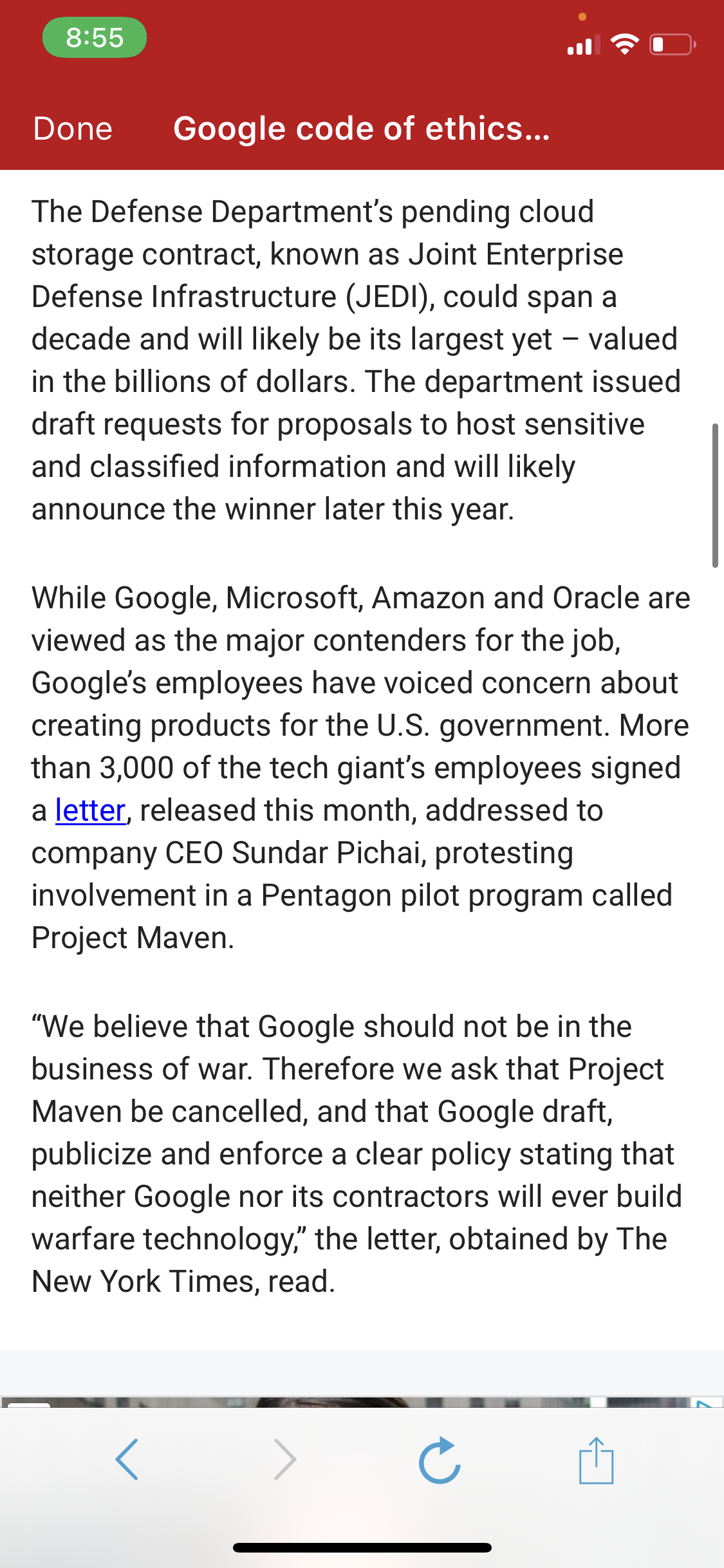
Task: Click the vertical page scrollbar
Action: click(714, 495)
